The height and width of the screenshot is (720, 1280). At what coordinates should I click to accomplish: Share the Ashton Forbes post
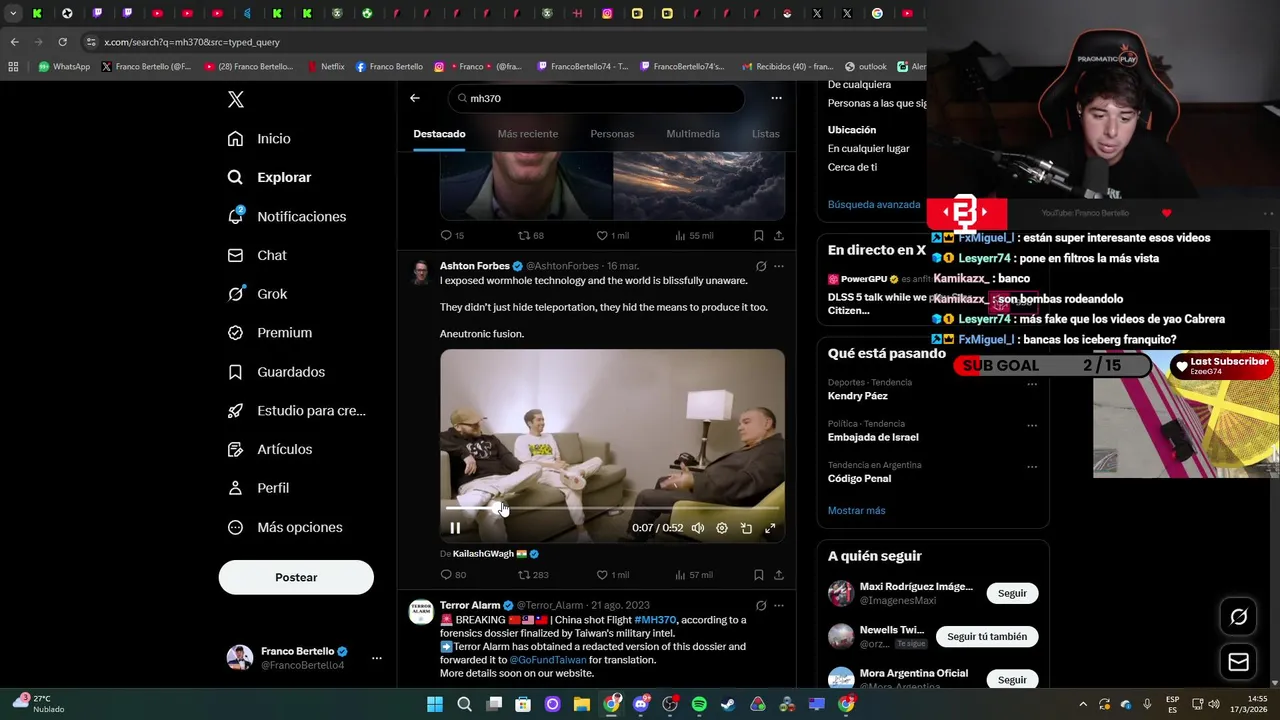[779, 575]
